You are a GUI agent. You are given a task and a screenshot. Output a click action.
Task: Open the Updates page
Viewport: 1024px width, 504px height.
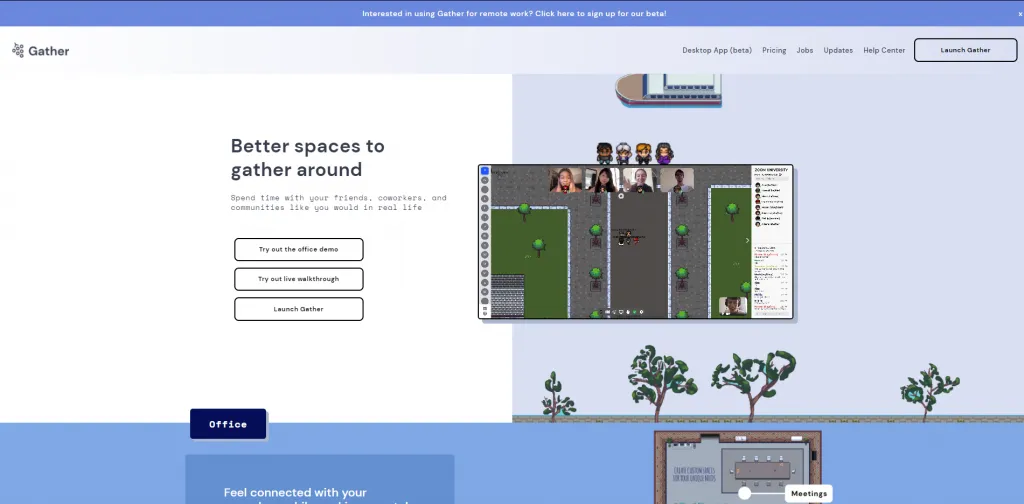(x=838, y=50)
